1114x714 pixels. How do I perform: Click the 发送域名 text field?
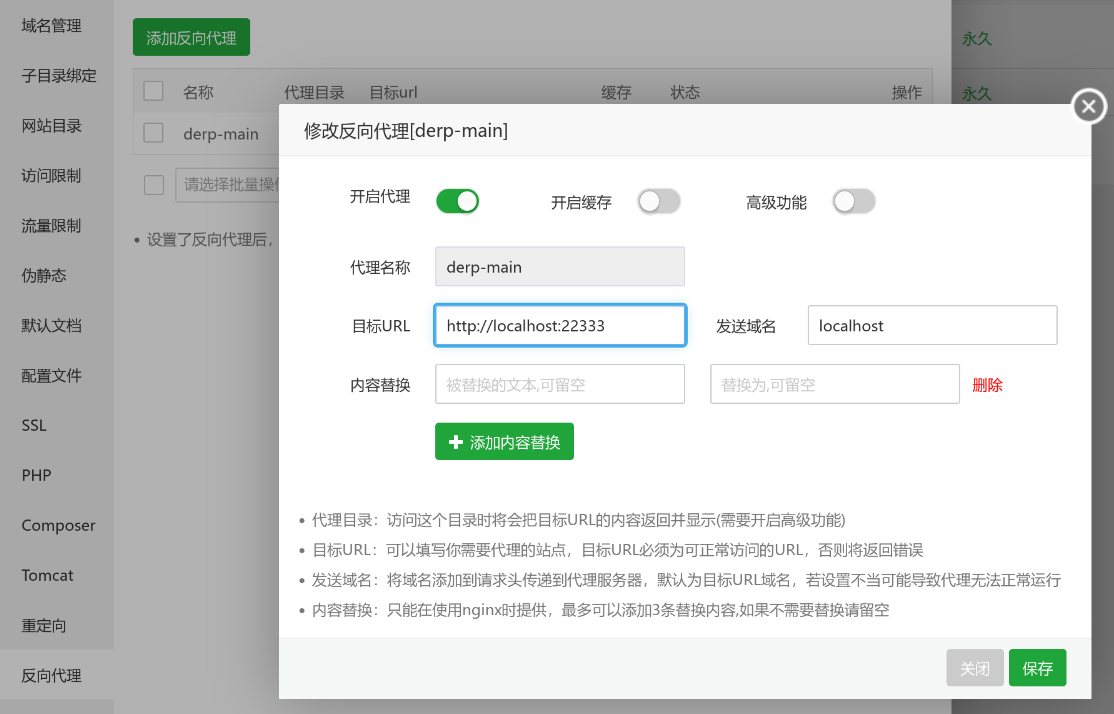click(x=932, y=326)
